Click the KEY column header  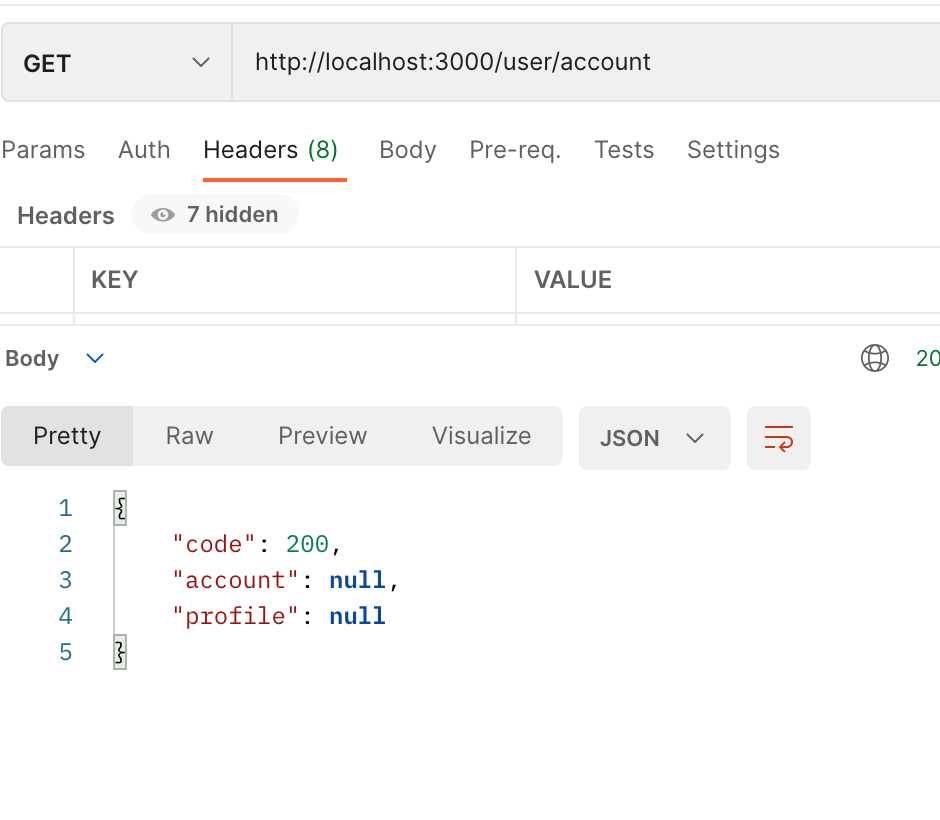(115, 280)
